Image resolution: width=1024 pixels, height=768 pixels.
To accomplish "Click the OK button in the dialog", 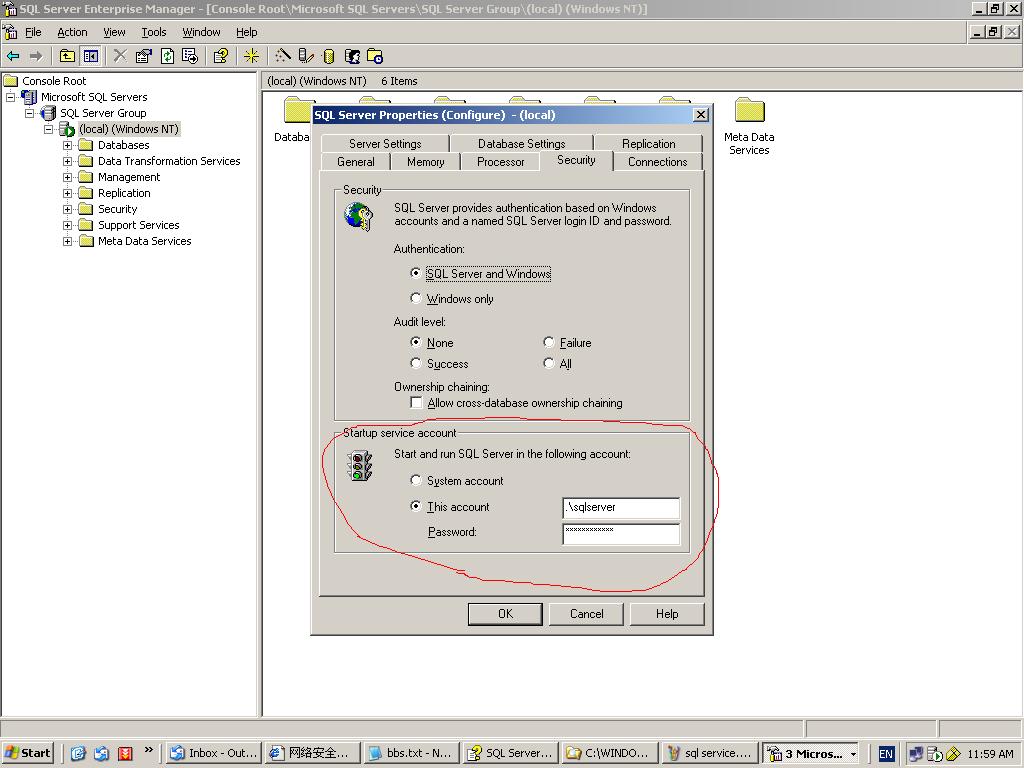I will (x=505, y=614).
